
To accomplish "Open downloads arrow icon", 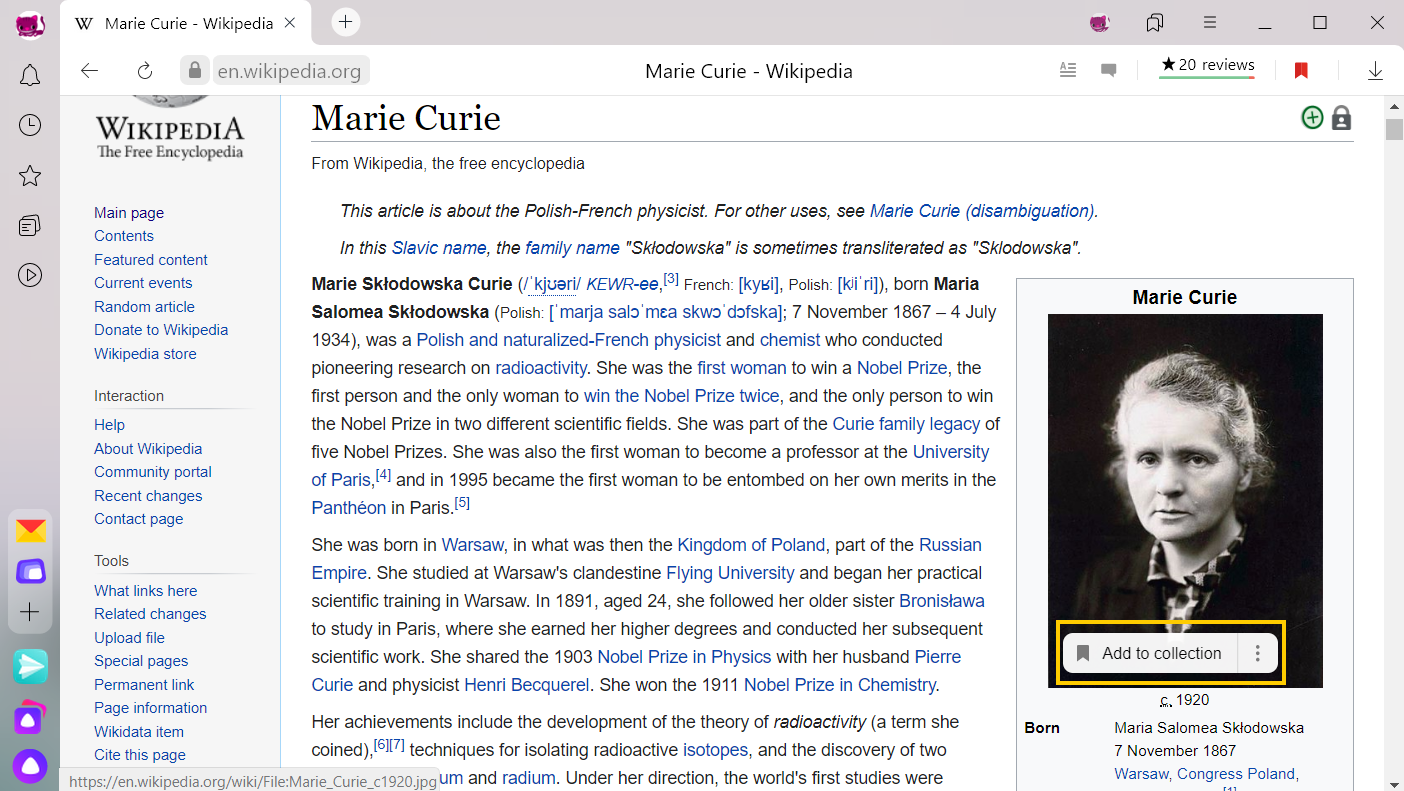I will [1375, 70].
